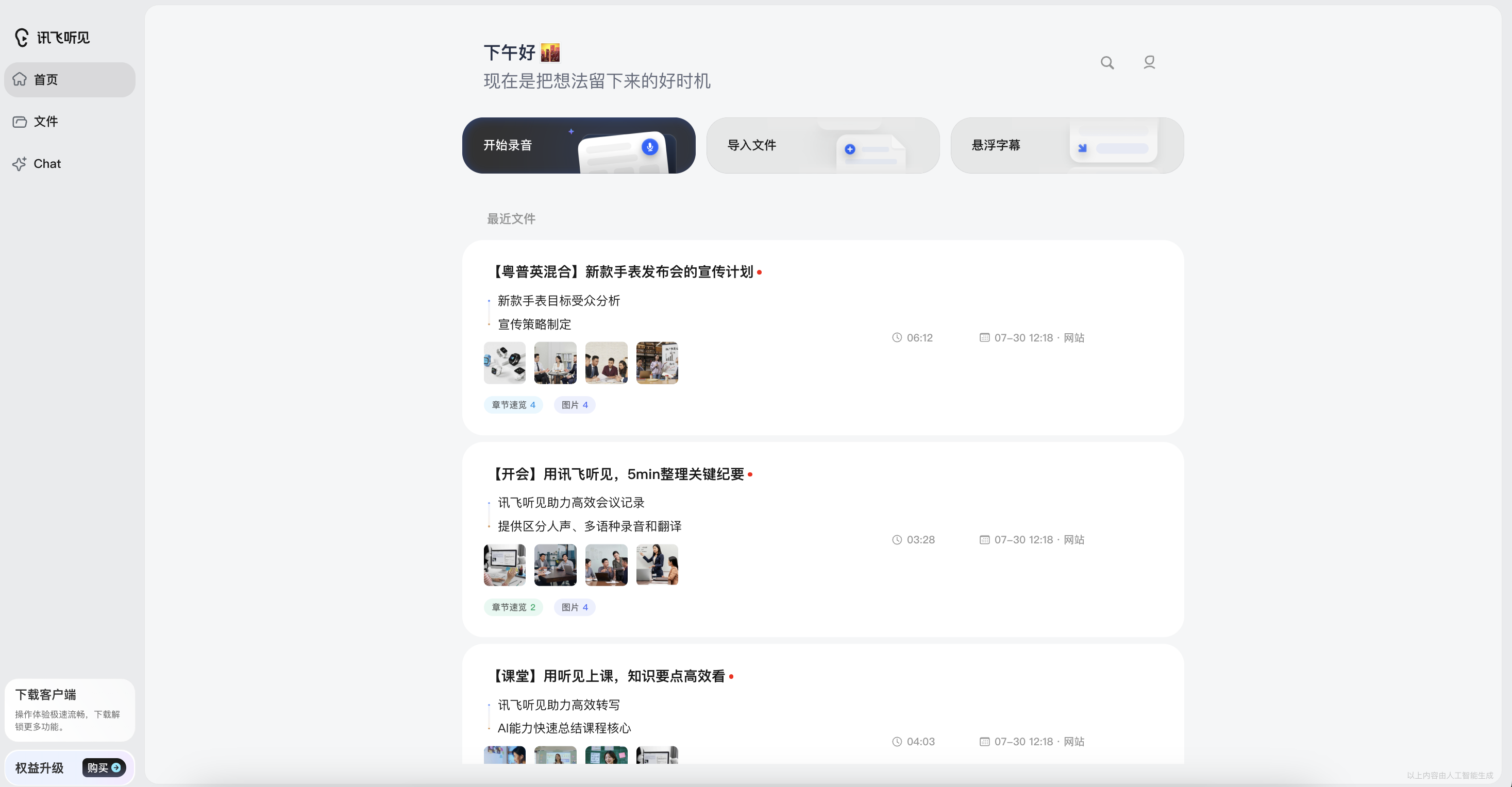This screenshot has height=787, width=1512.
Task: Click the red dot on 开会 title
Action: tap(750, 474)
